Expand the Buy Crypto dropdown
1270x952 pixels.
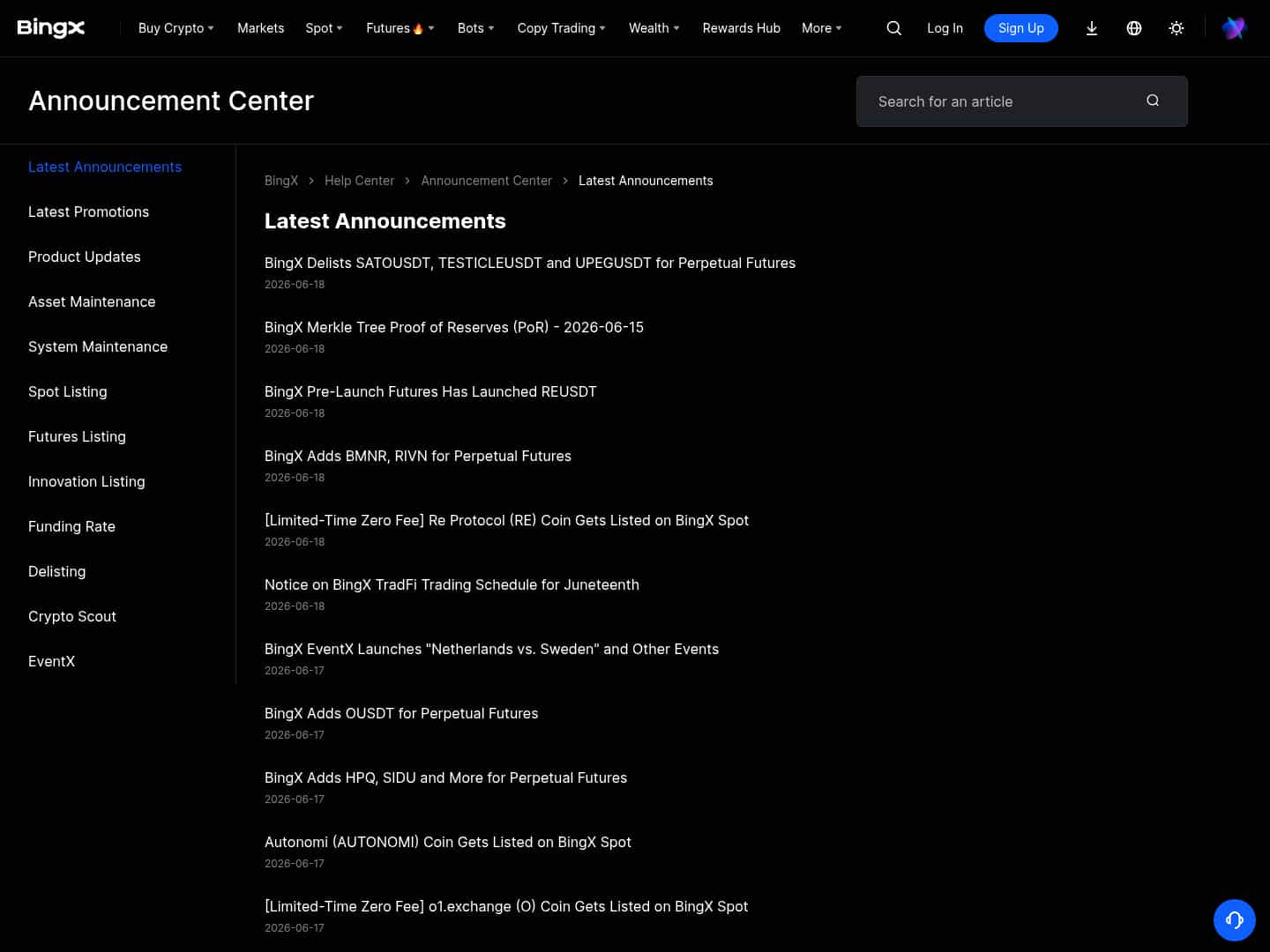(176, 28)
